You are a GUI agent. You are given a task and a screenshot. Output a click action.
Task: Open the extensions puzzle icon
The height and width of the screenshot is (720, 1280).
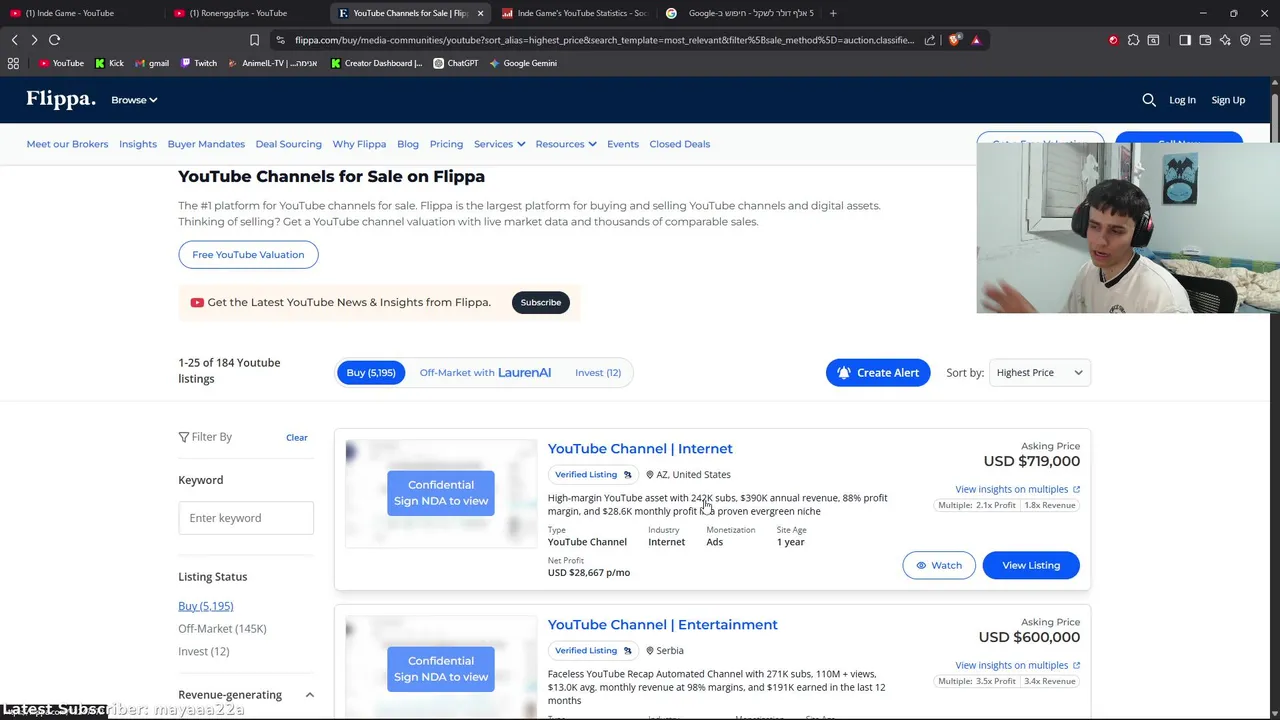[1133, 40]
